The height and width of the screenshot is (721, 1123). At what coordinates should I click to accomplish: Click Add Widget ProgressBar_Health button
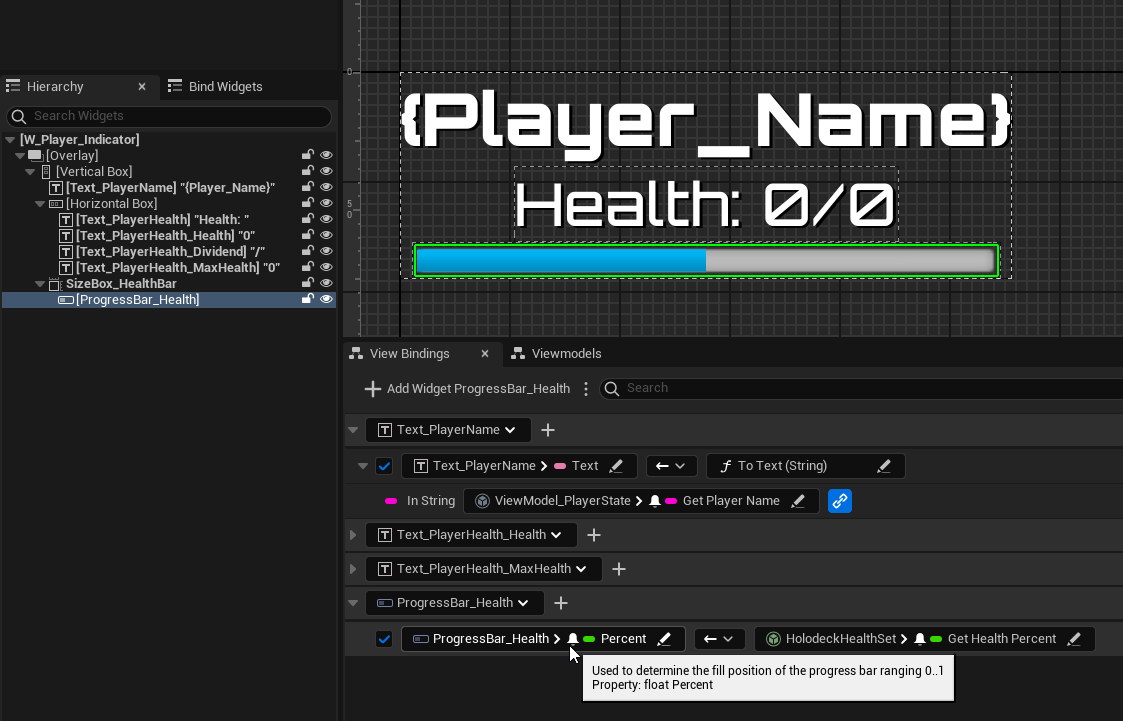tap(467, 389)
